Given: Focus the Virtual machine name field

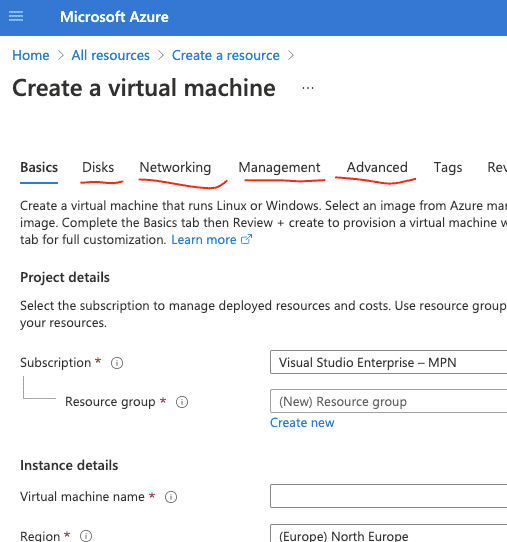Looking at the screenshot, I should (388, 496).
